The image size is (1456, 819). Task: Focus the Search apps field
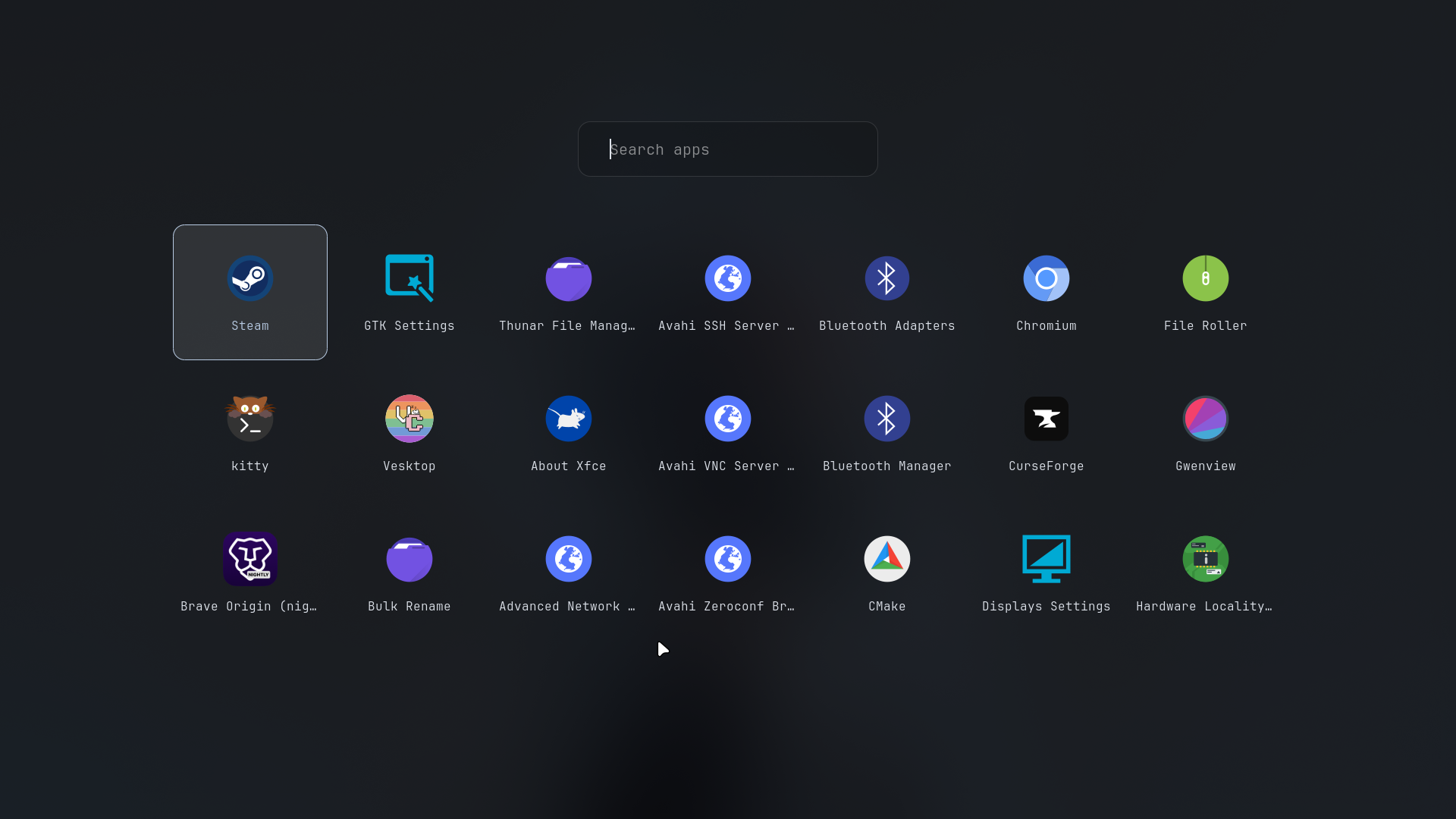click(x=728, y=149)
